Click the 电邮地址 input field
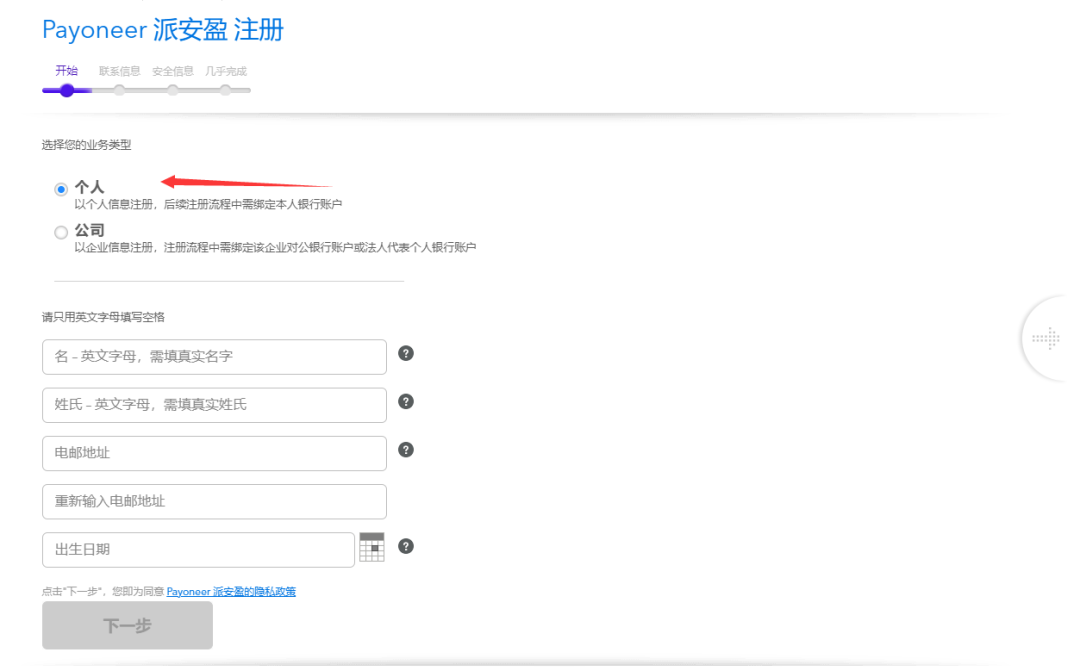Image resolution: width=1080 pixels, height=671 pixels. [x=214, y=453]
